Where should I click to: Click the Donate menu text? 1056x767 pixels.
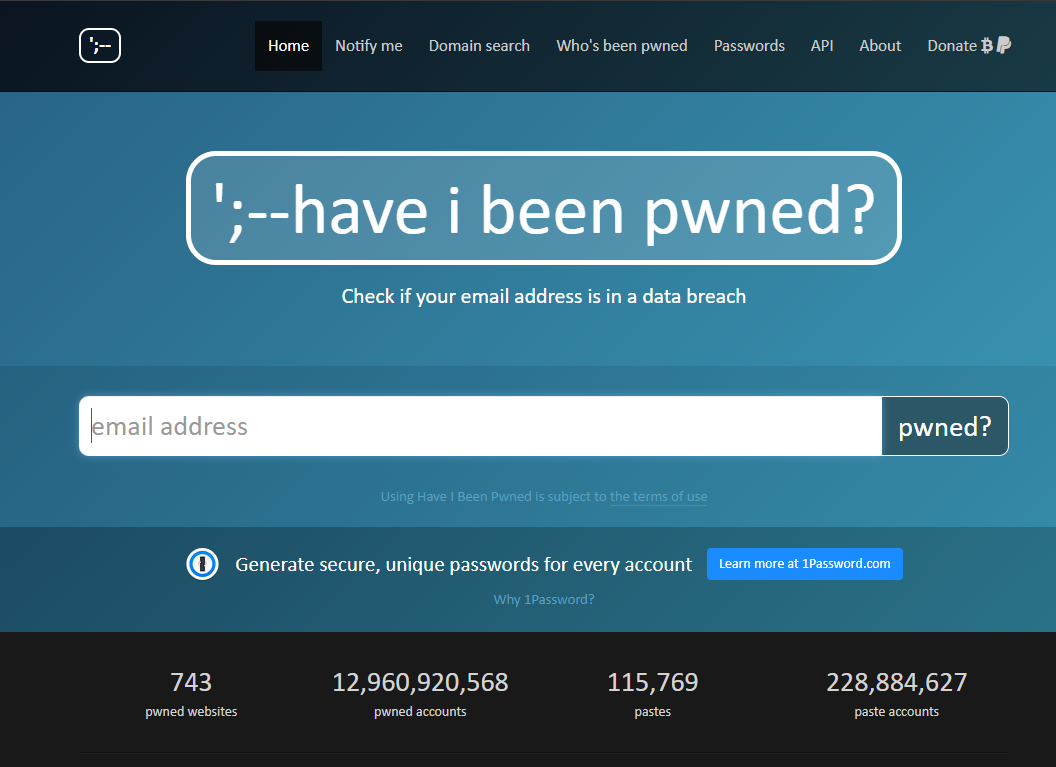[x=952, y=46]
